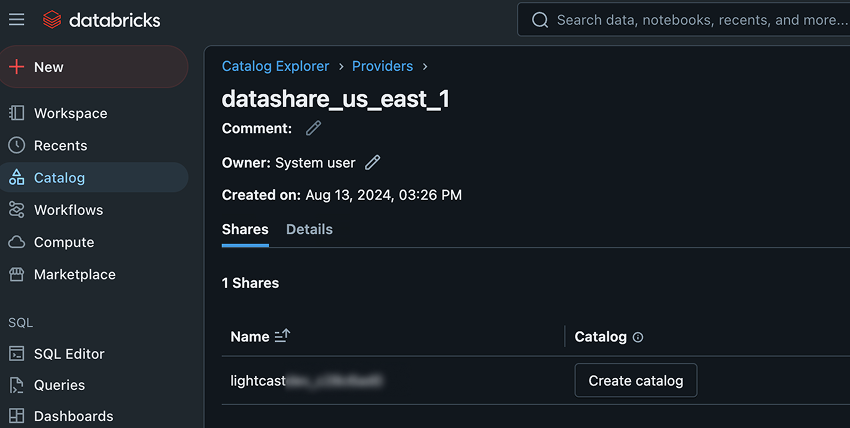Image resolution: width=850 pixels, height=428 pixels.
Task: Sort by Name column icon
Action: pos(282,336)
